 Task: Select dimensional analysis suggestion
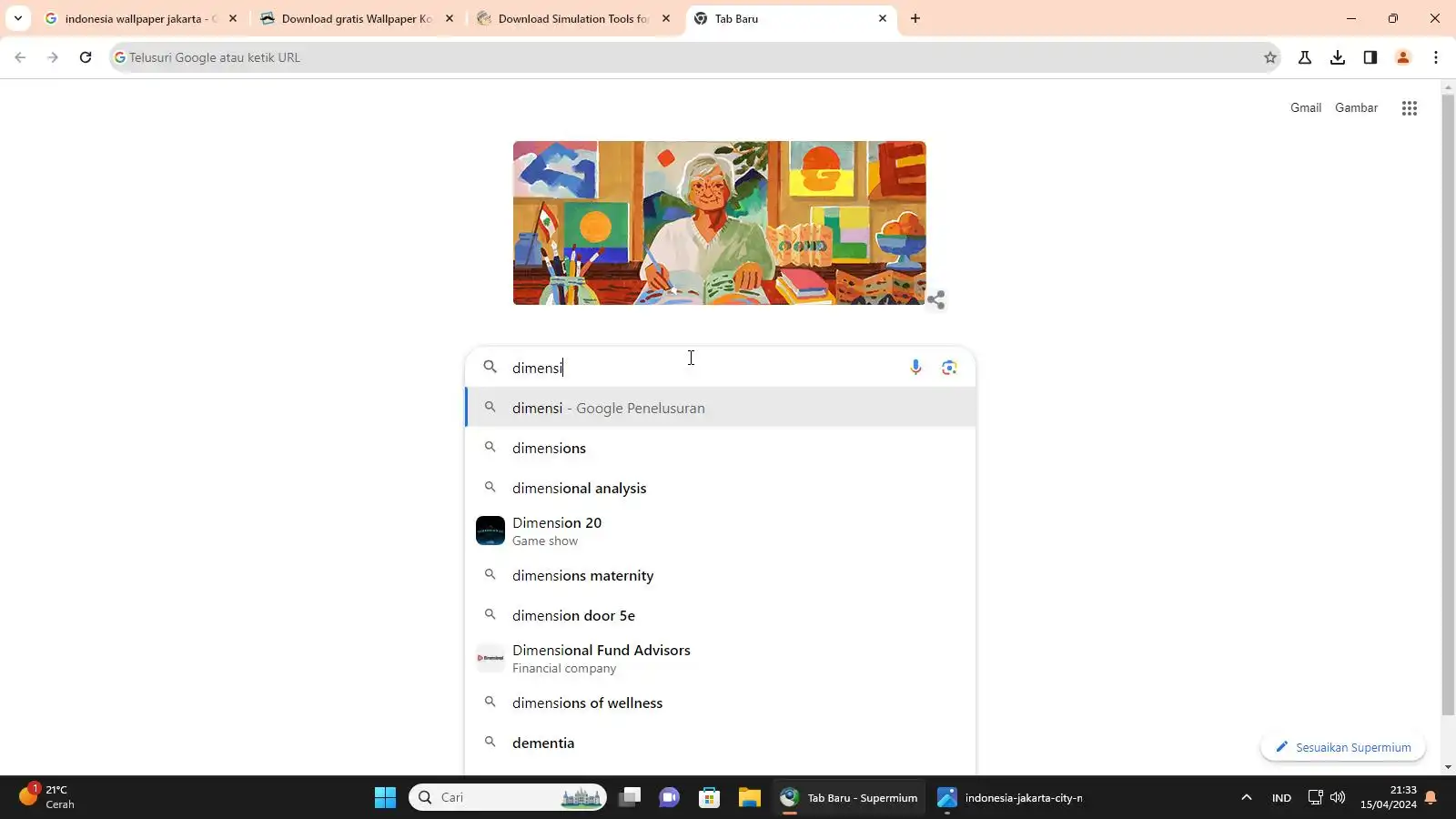coord(721,488)
